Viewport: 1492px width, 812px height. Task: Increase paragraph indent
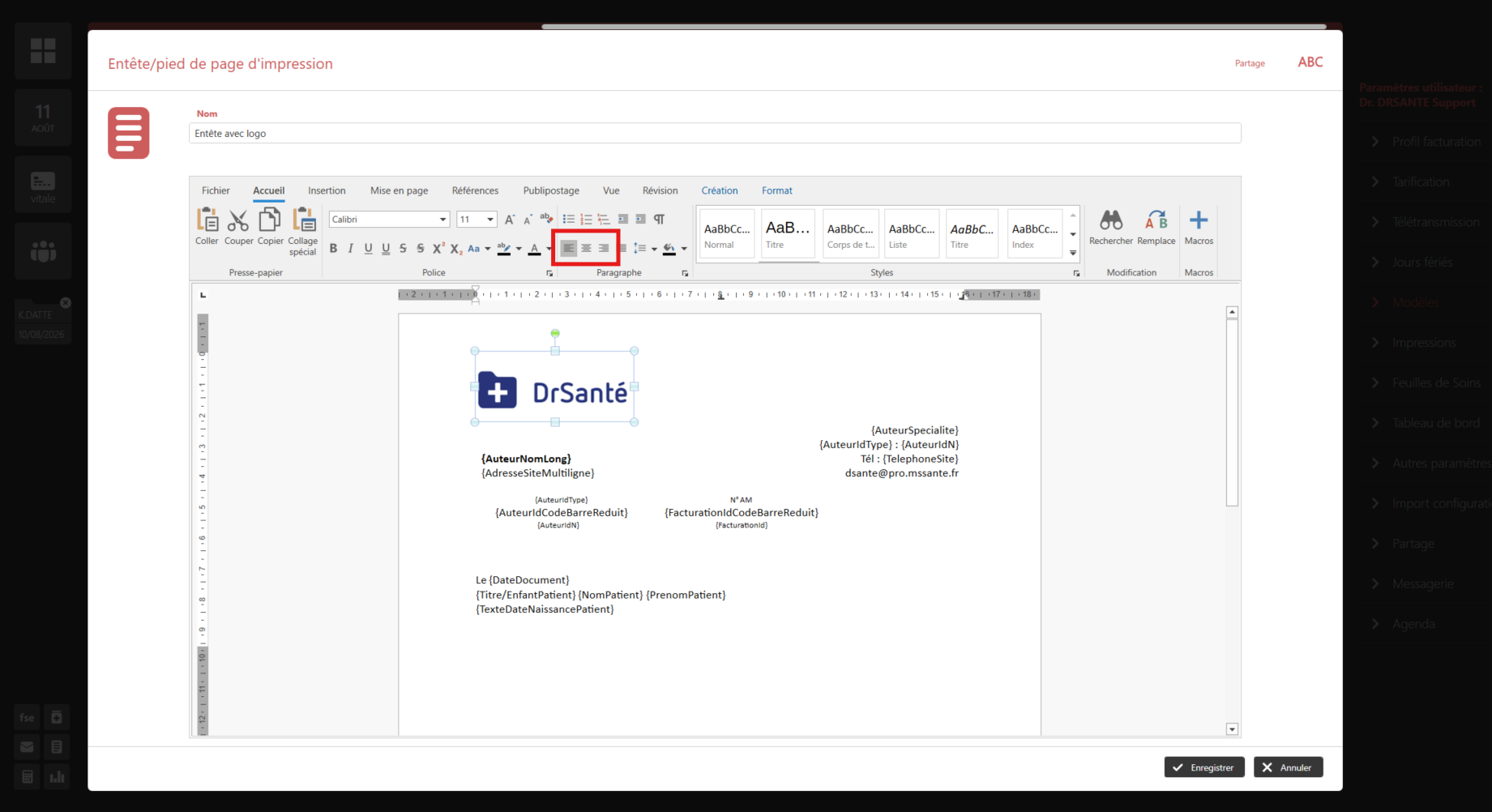click(640, 220)
